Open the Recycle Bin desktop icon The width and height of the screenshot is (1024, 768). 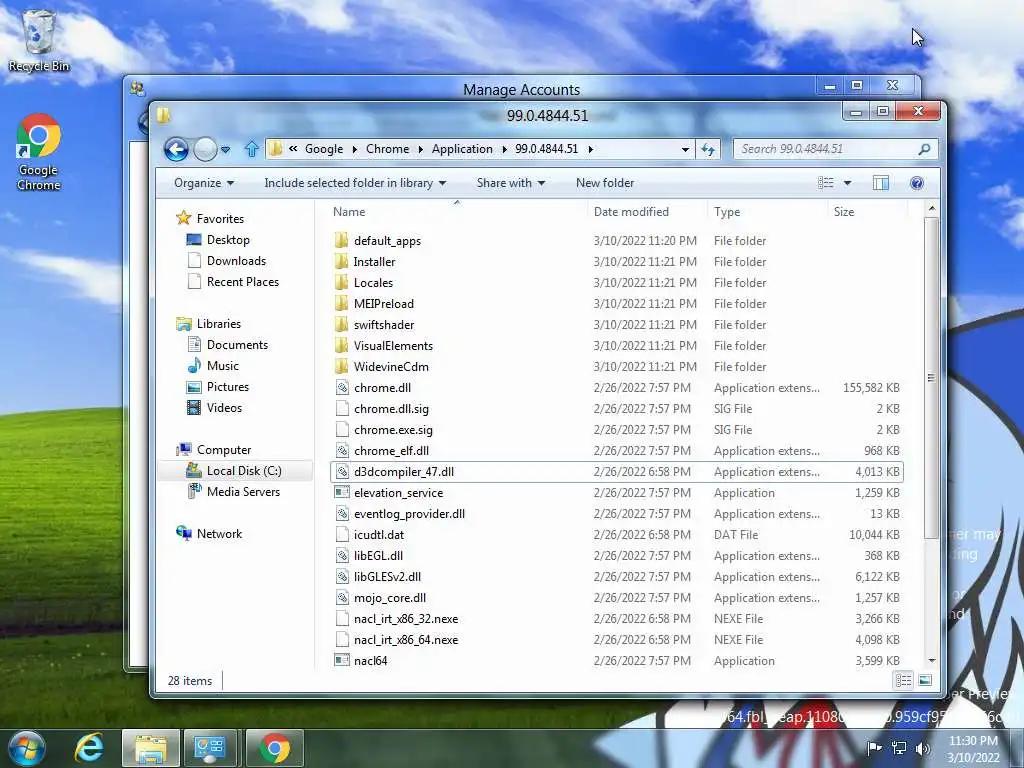coord(39,40)
